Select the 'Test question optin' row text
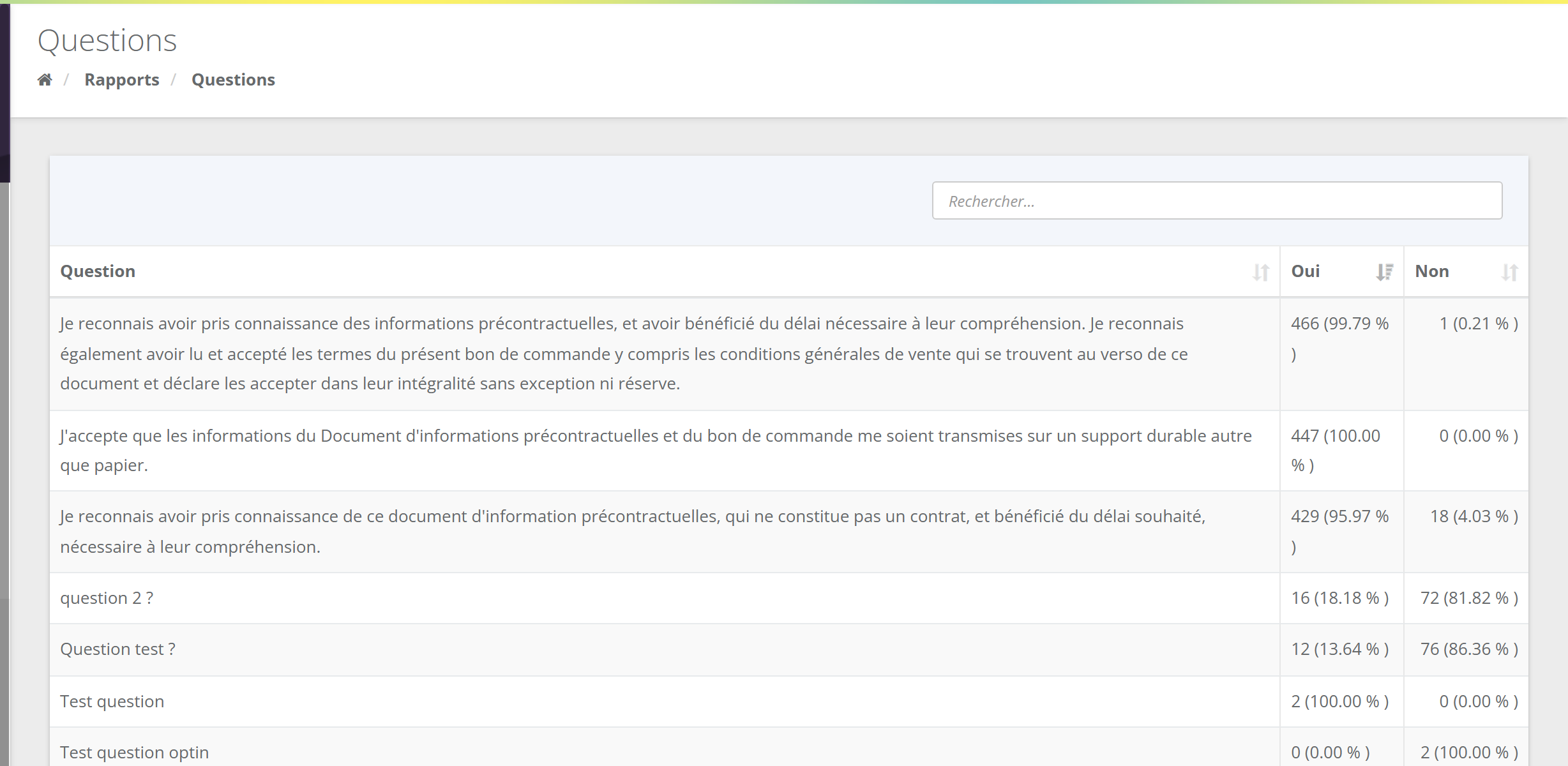The image size is (1568, 766). tap(135, 753)
